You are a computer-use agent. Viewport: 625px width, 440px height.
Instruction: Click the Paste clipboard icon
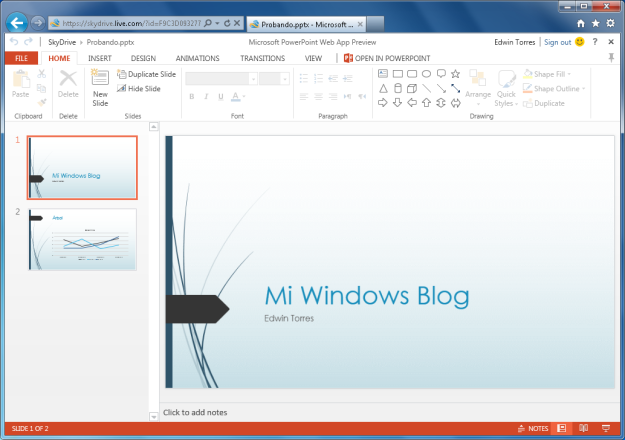(20, 84)
